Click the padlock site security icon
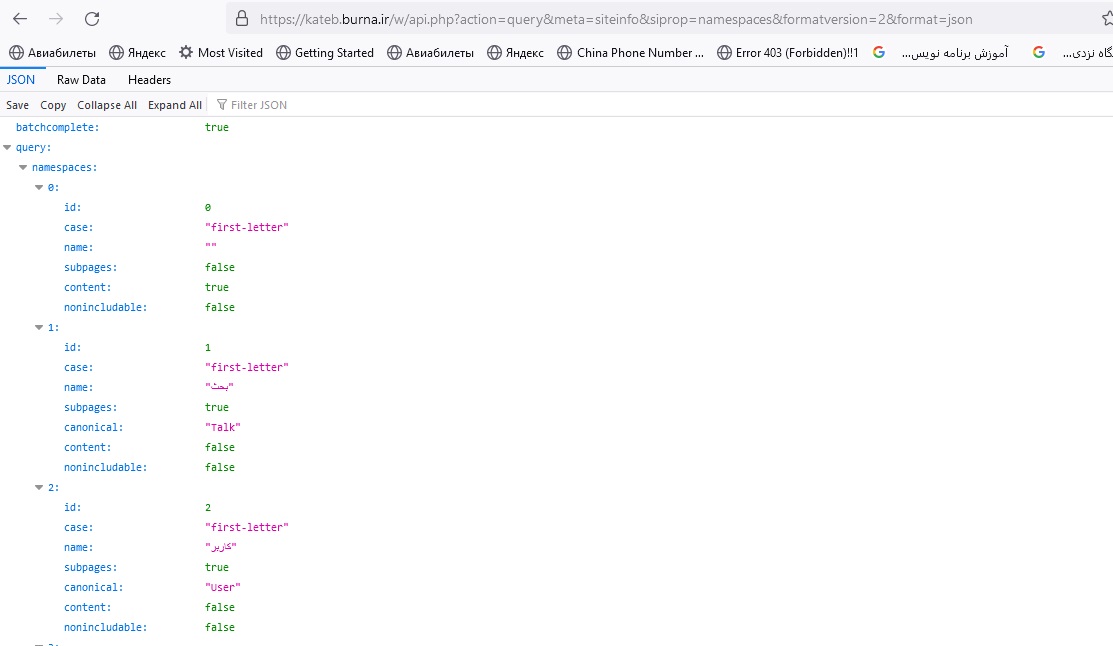The height and width of the screenshot is (646, 1113). 241,19
